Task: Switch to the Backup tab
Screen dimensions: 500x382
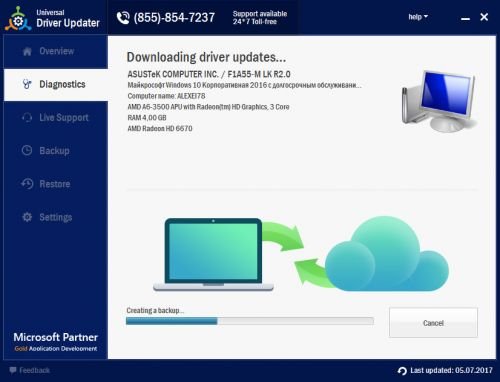Action: [56, 151]
